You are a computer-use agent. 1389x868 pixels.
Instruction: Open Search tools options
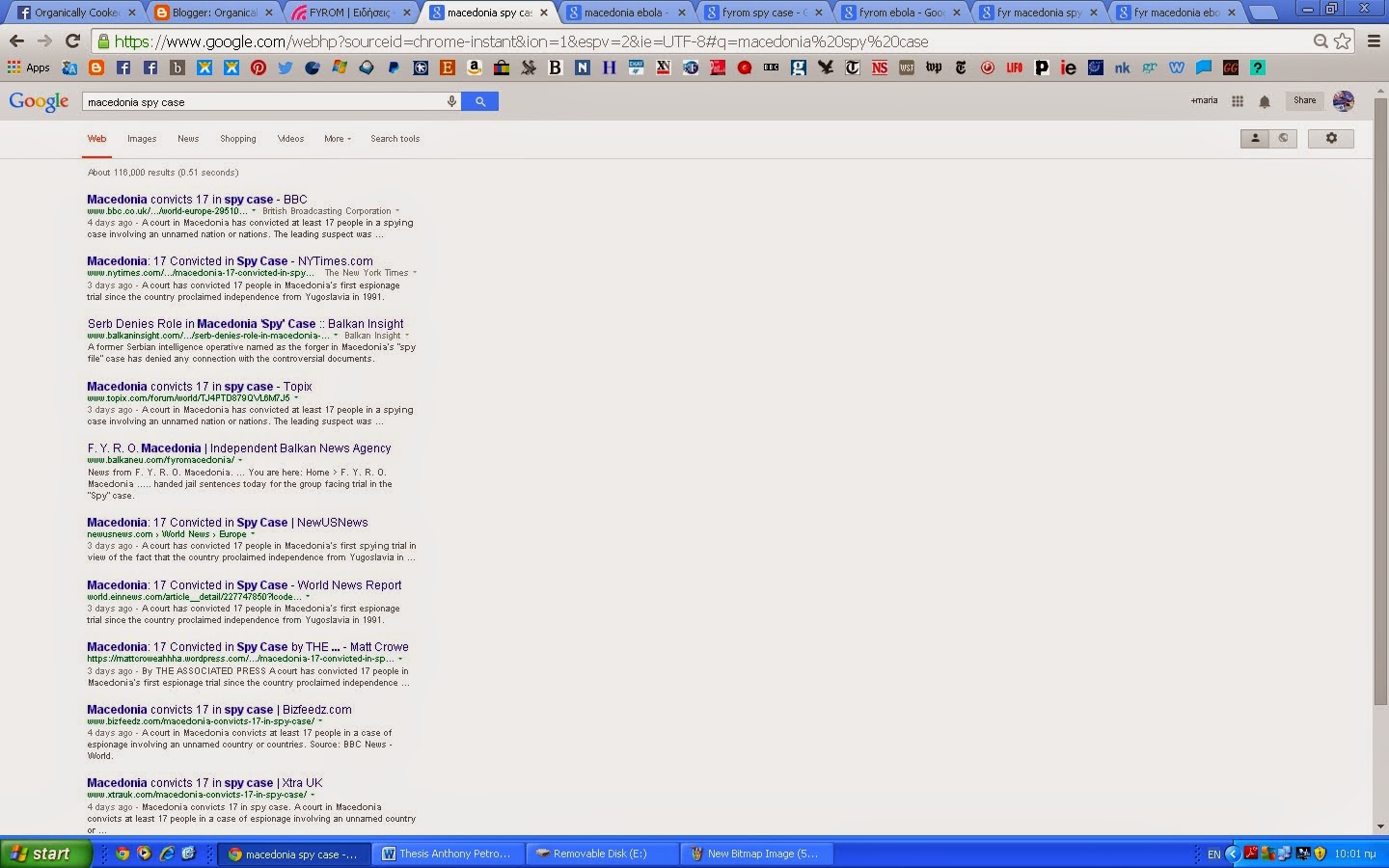pos(395,139)
